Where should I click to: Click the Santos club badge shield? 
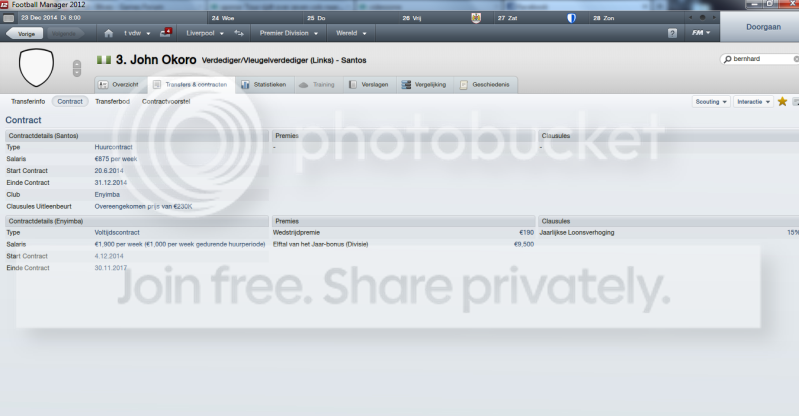(36, 67)
